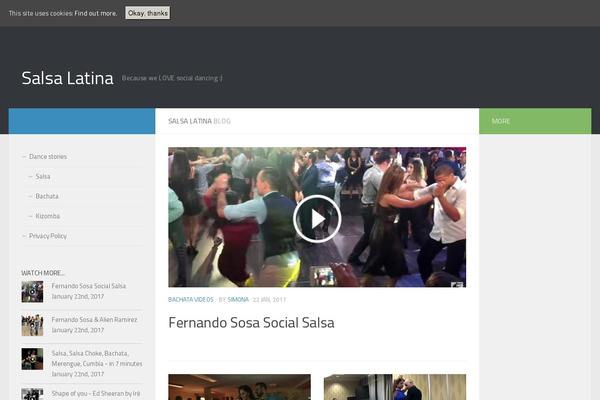Viewport: 600px width, 400px height.
Task: Click the green MORE tab
Action: pyautogui.click(x=535, y=121)
